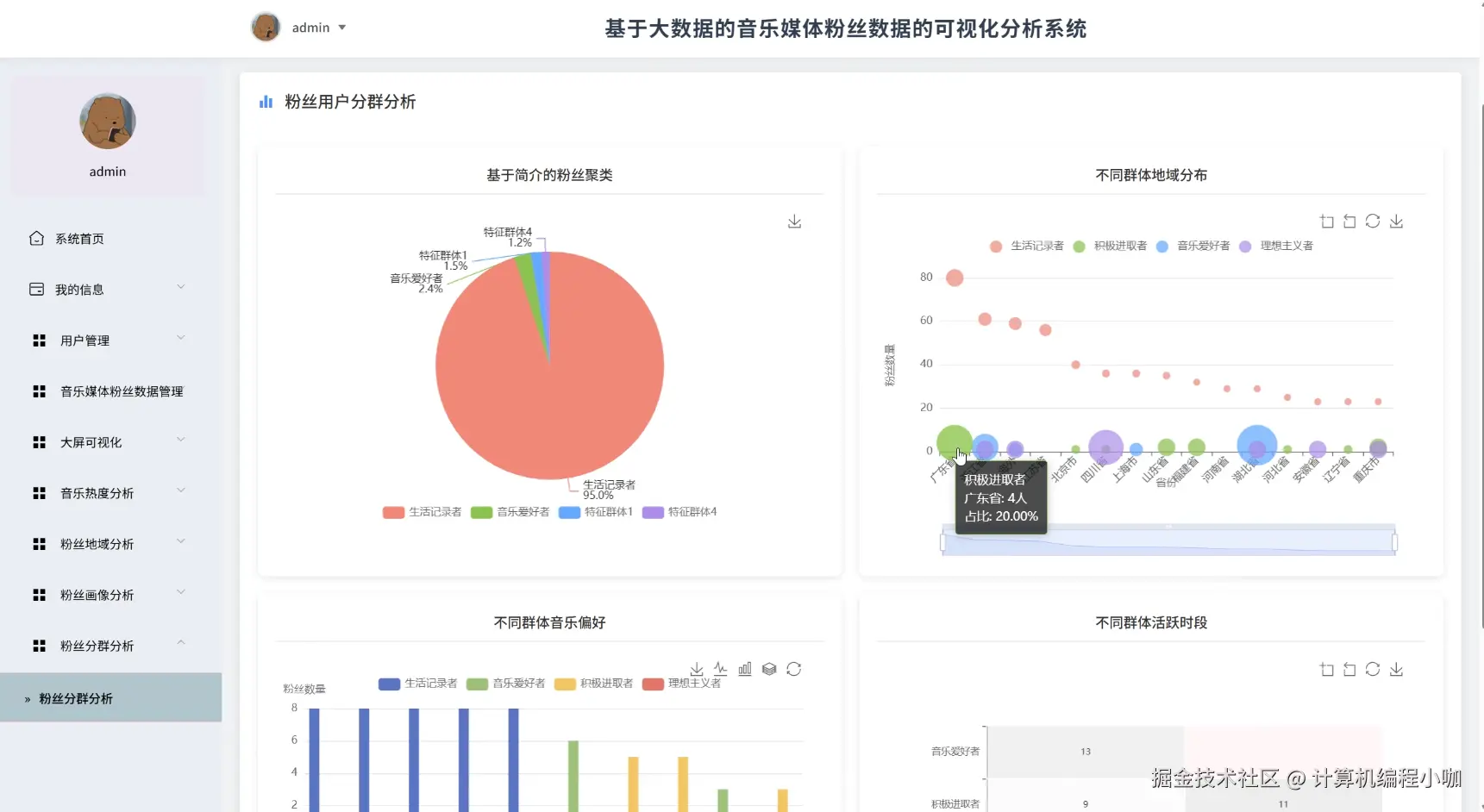Expand the 音乐热度分析 menu chevron

tap(181, 490)
